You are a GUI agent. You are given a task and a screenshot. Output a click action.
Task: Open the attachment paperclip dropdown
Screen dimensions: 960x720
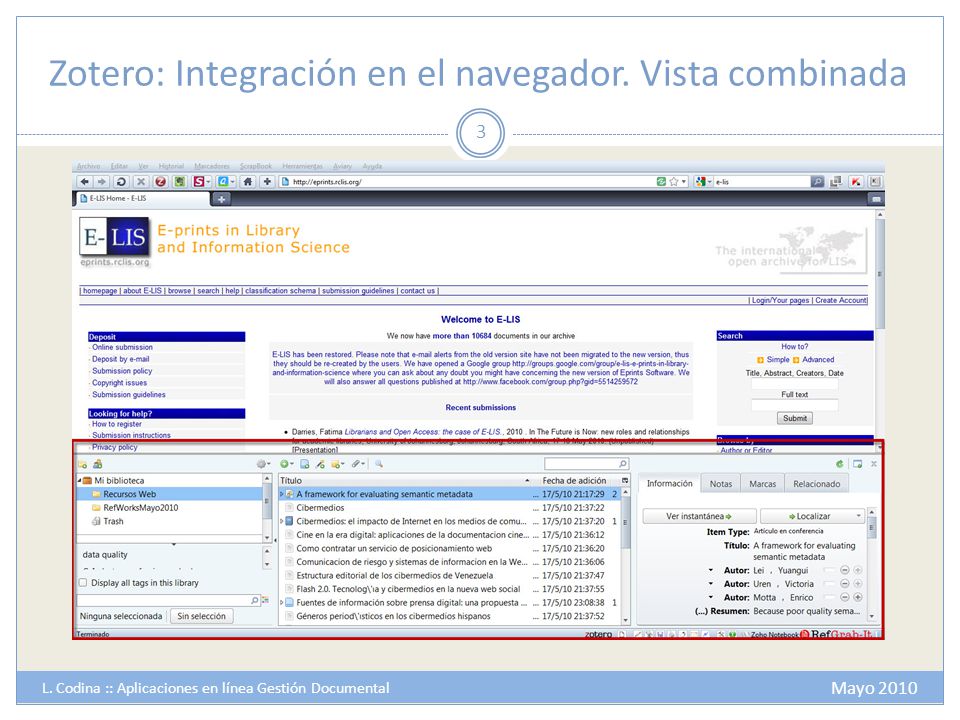coord(358,464)
